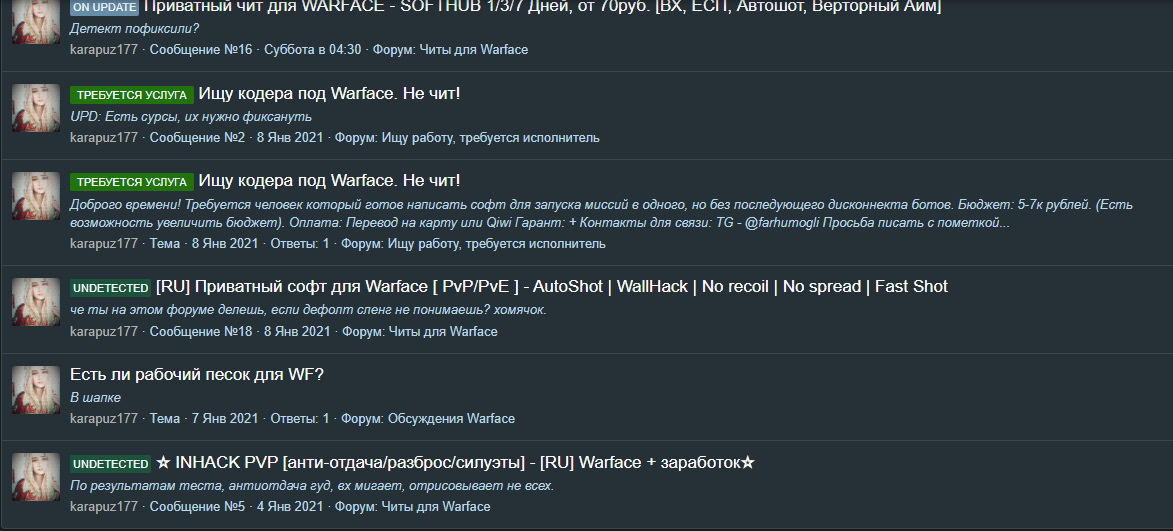Click the avatar beside the UPD: Есть сурсы post
1173x531 pixels.
click(36, 108)
